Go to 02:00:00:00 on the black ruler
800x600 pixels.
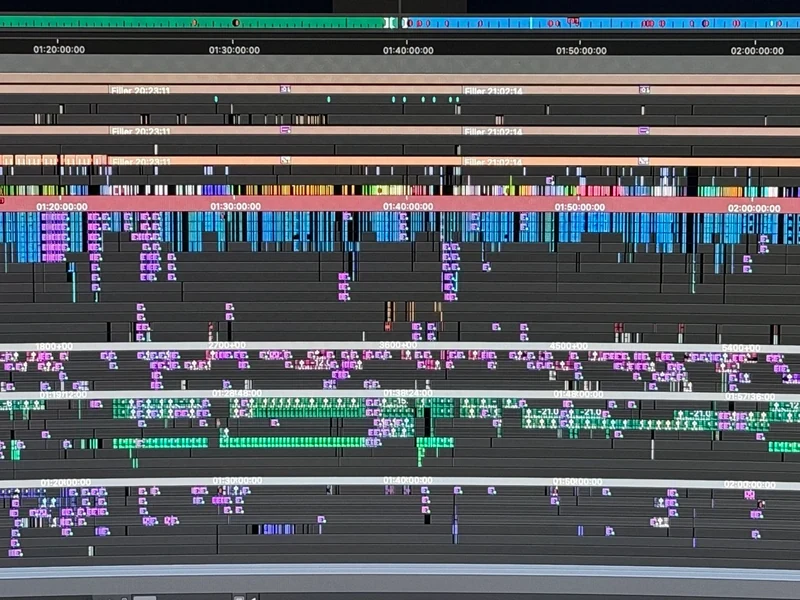click(x=757, y=51)
